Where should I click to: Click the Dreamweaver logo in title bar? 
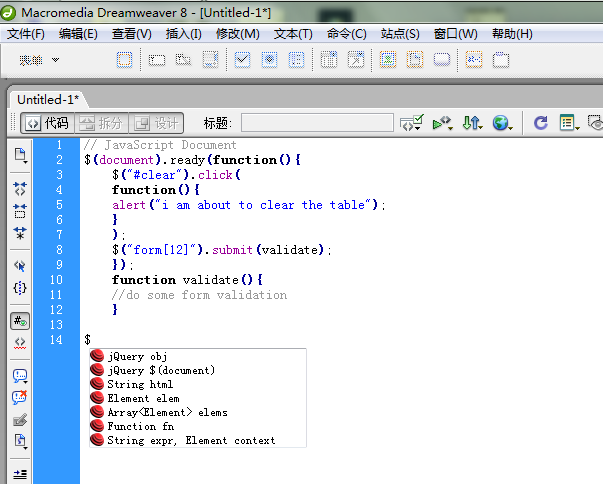(8, 12)
